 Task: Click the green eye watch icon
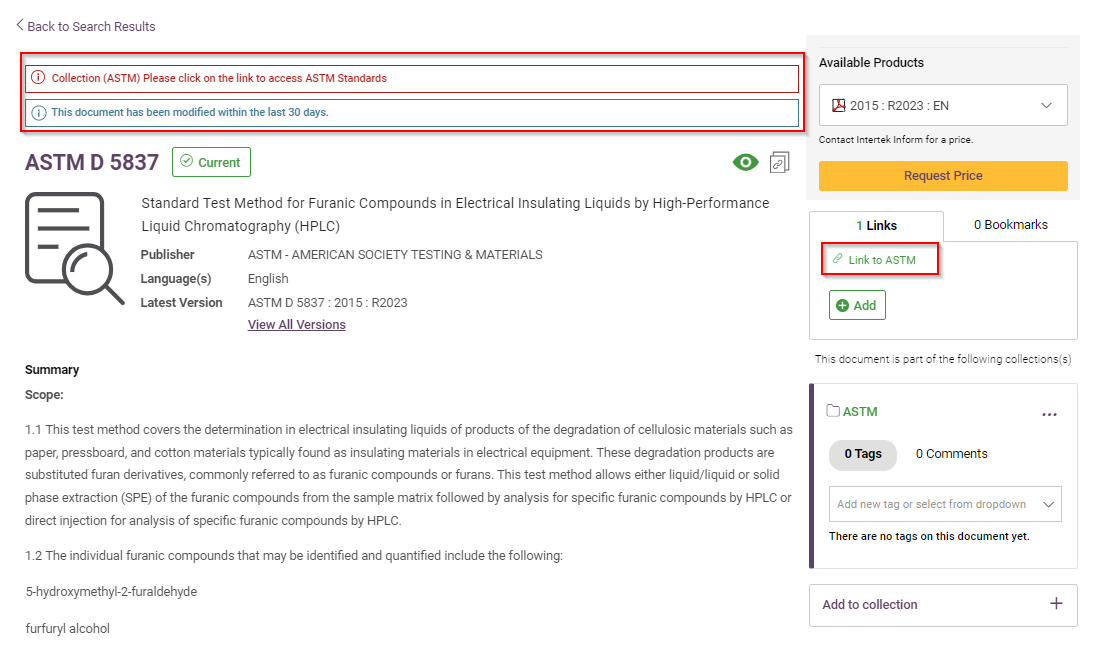click(x=745, y=162)
